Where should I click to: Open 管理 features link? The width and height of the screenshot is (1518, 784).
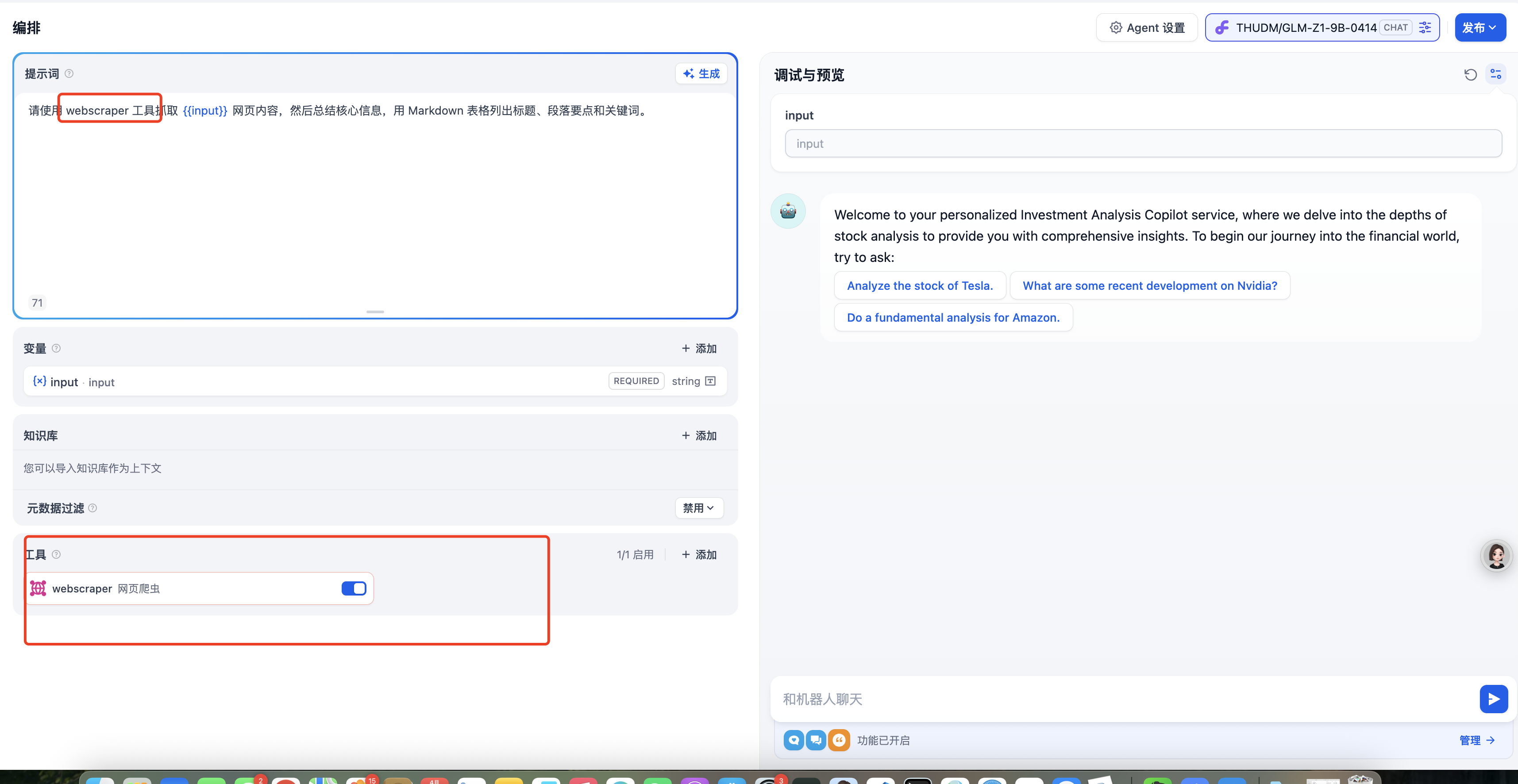click(1477, 740)
